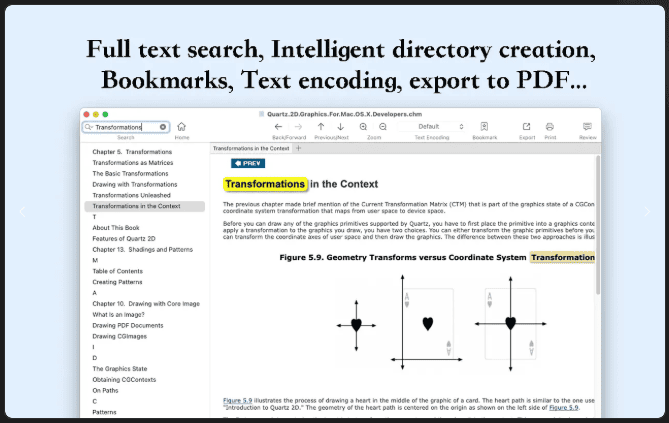Select the 'A' index entry

(95, 293)
